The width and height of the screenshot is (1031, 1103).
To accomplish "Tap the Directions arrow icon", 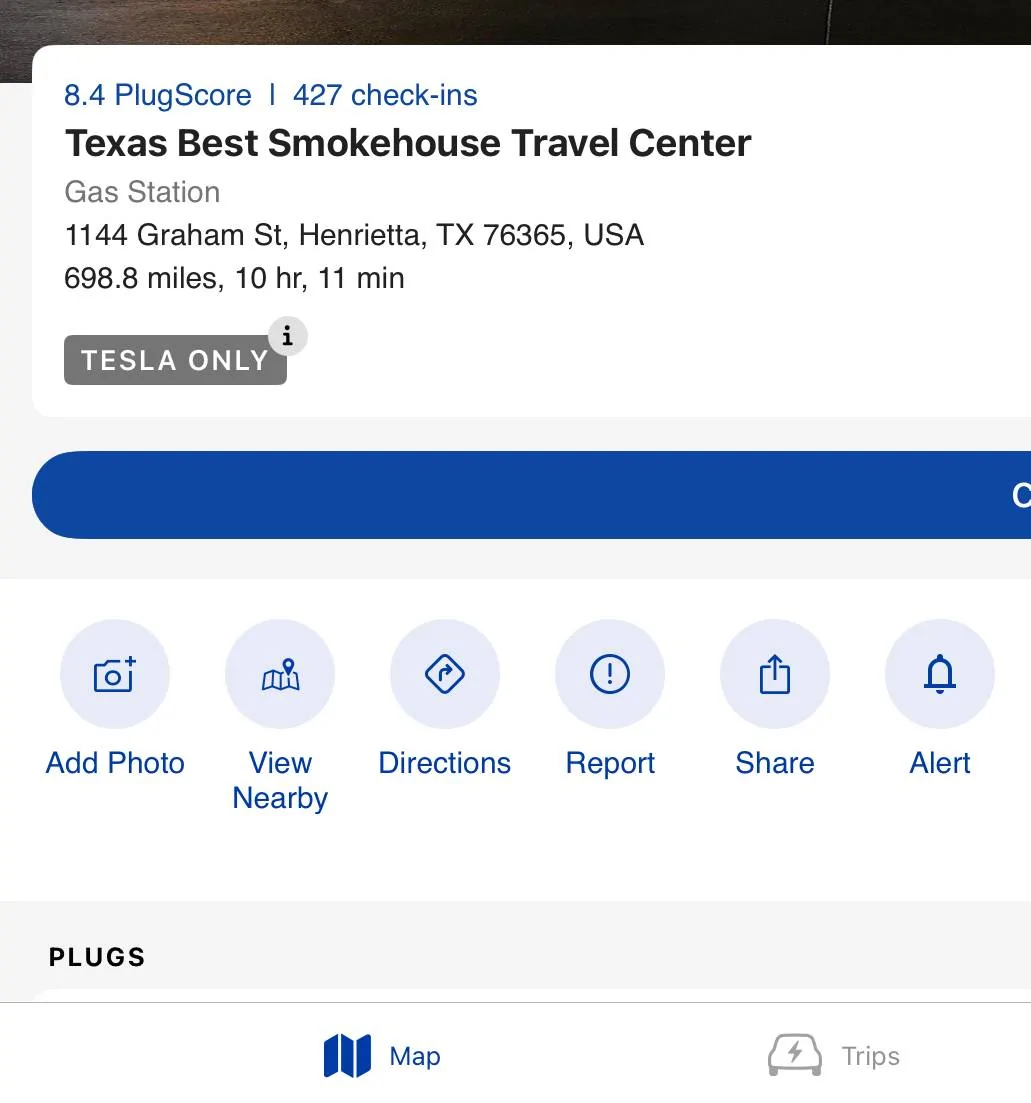I will [445, 675].
